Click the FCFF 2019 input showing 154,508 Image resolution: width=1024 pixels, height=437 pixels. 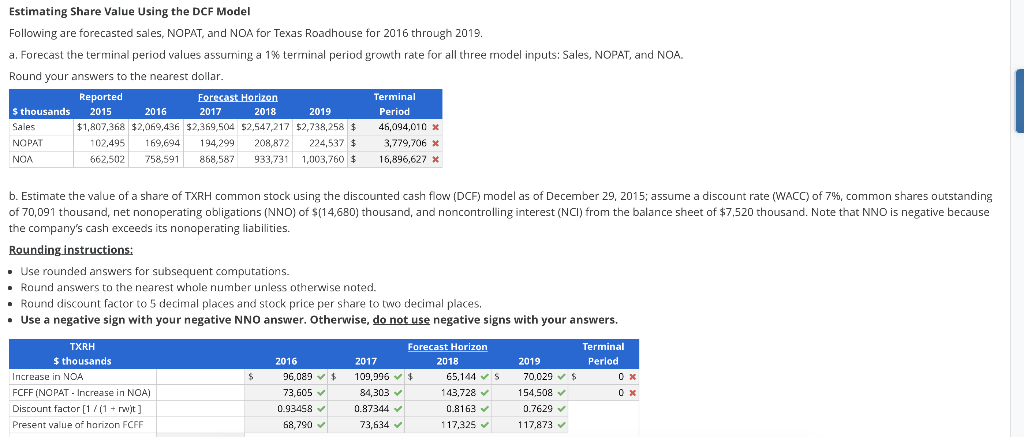pyautogui.click(x=528, y=393)
